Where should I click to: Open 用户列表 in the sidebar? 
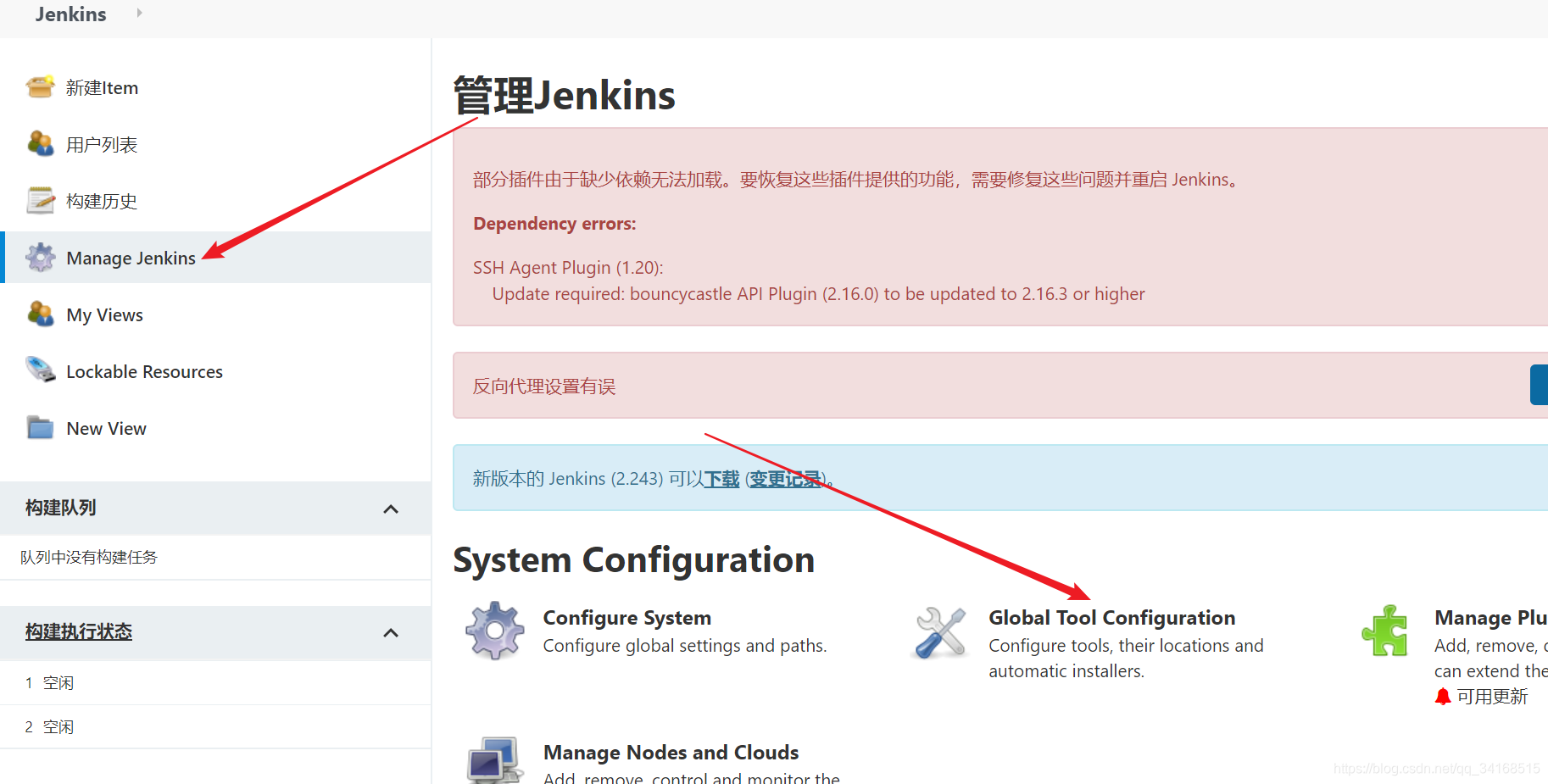click(102, 145)
